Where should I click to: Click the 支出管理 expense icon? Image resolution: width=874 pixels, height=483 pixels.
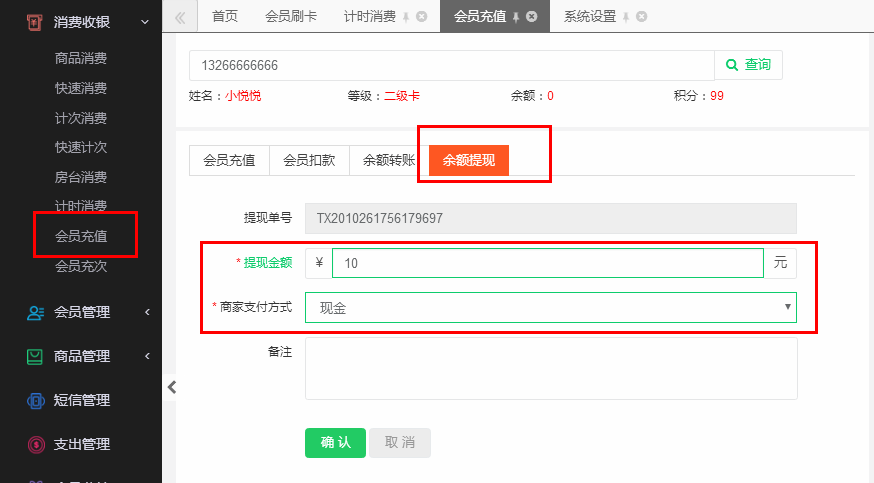coord(36,444)
